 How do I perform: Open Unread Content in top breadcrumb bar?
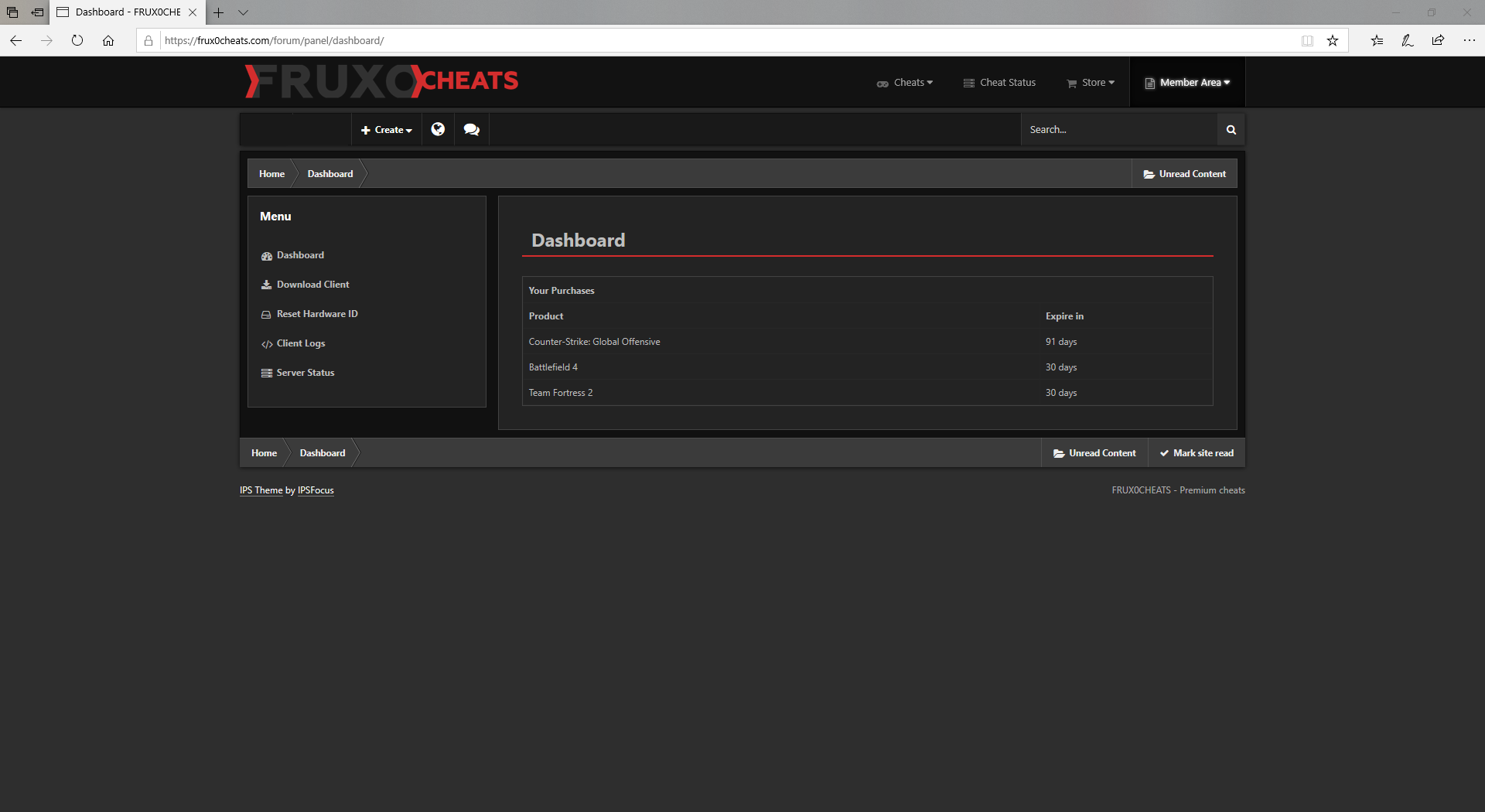[x=1184, y=174]
